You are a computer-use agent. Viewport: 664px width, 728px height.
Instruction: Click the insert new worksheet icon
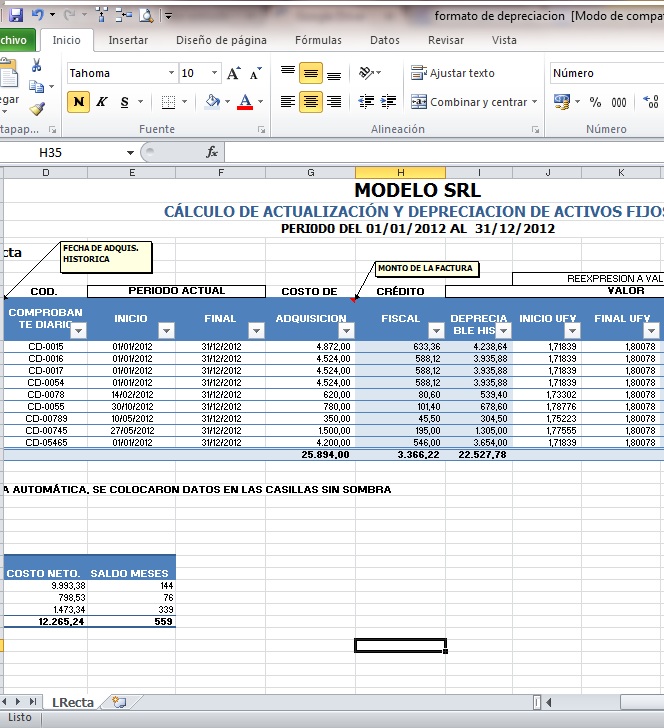(119, 702)
